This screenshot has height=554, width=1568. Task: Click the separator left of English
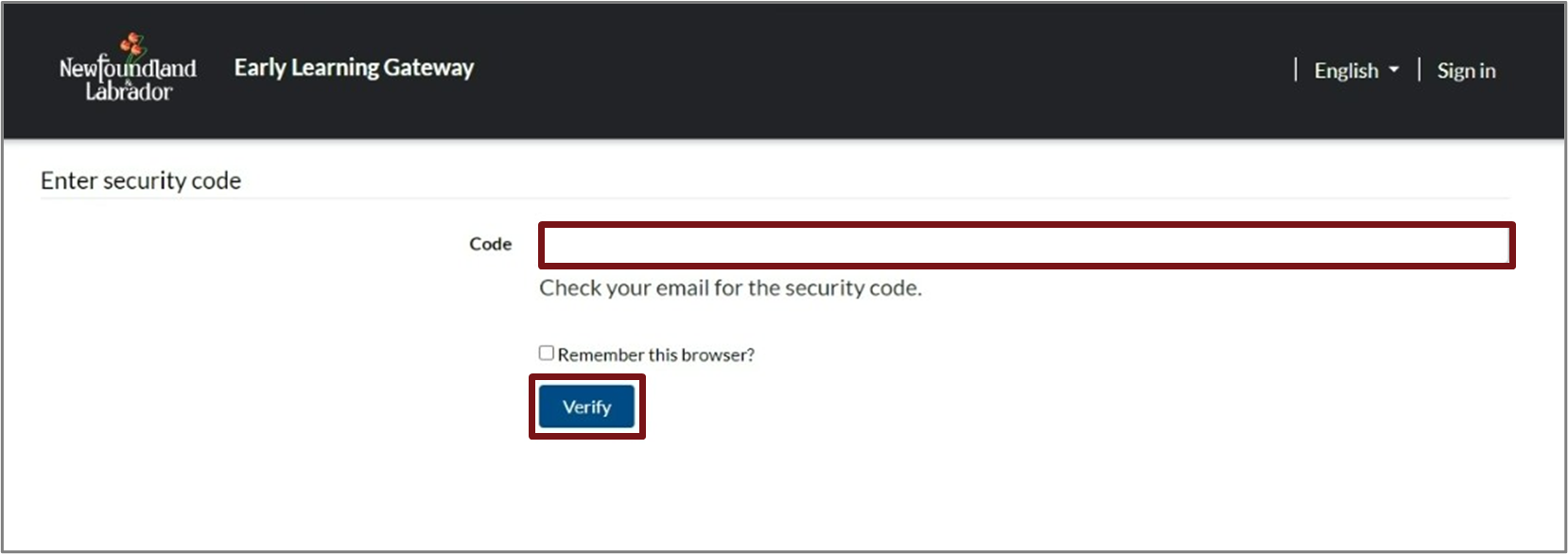[1296, 70]
